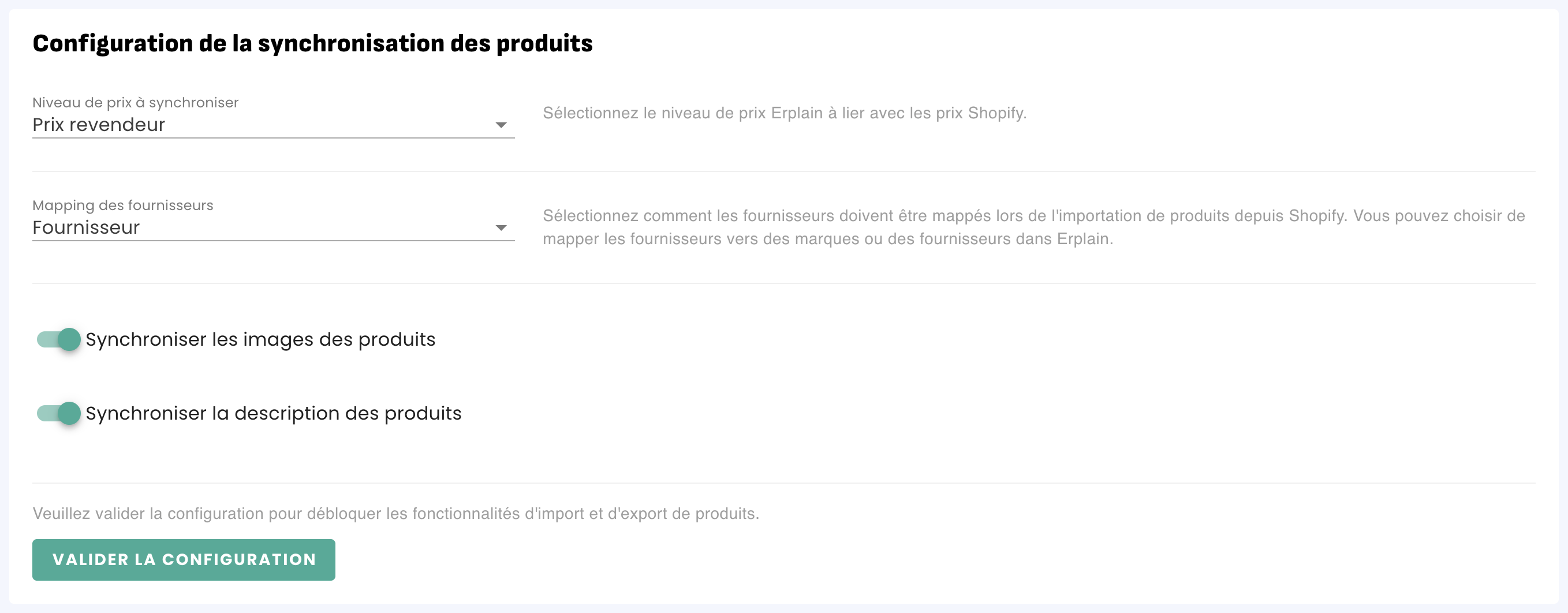Turn off product description sync switch

pos(59,413)
